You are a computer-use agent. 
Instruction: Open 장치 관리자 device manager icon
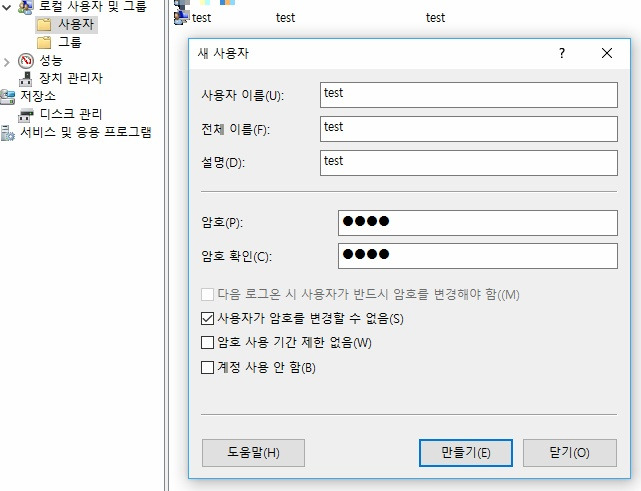[26, 78]
